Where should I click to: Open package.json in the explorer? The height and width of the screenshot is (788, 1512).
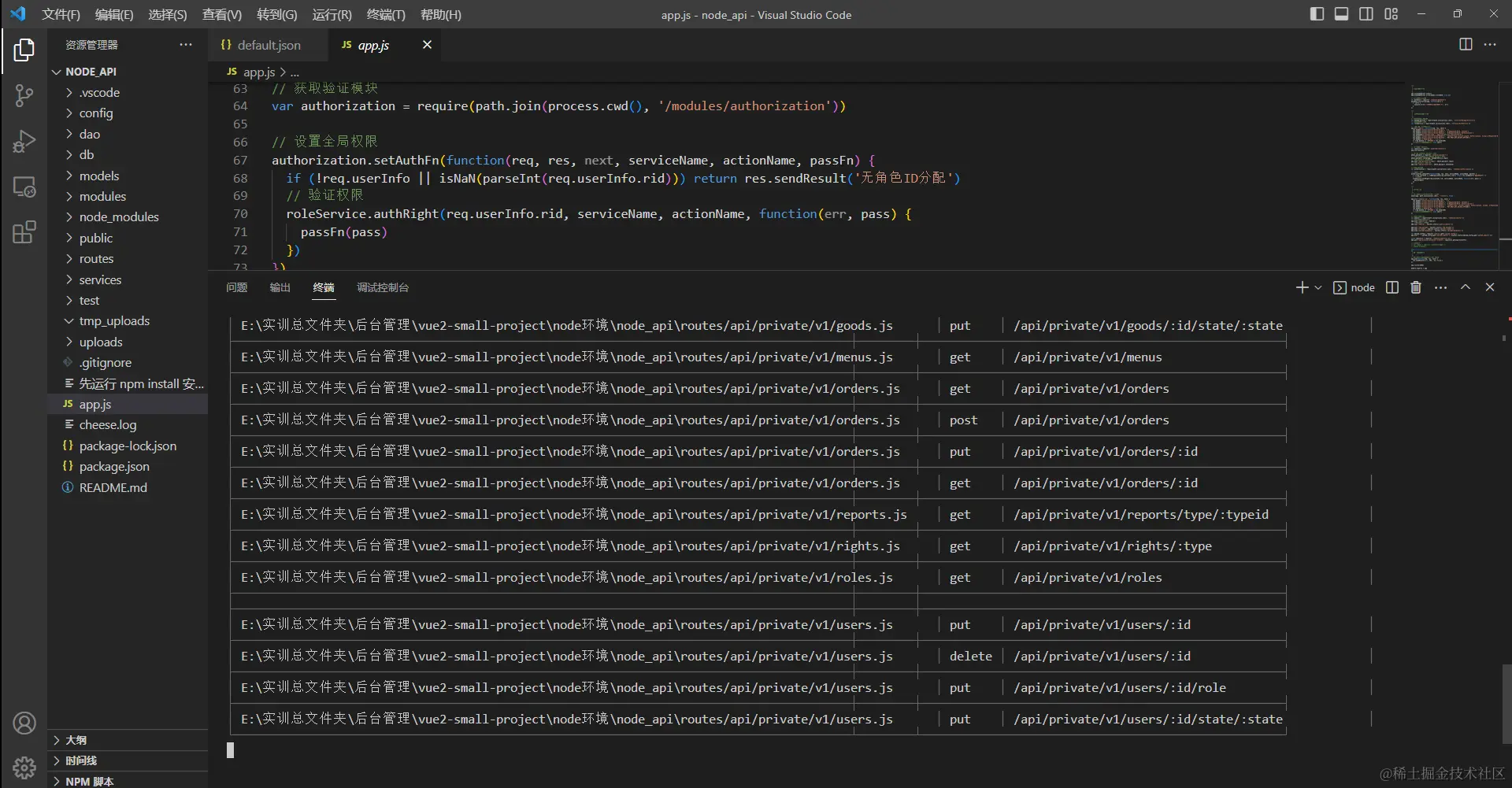click(x=114, y=467)
